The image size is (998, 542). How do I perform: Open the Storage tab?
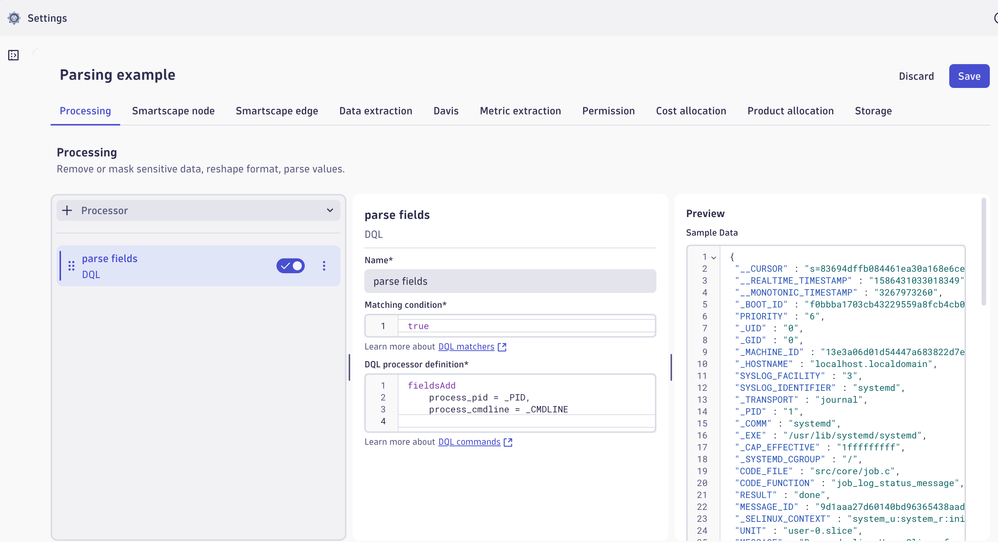[x=873, y=111]
